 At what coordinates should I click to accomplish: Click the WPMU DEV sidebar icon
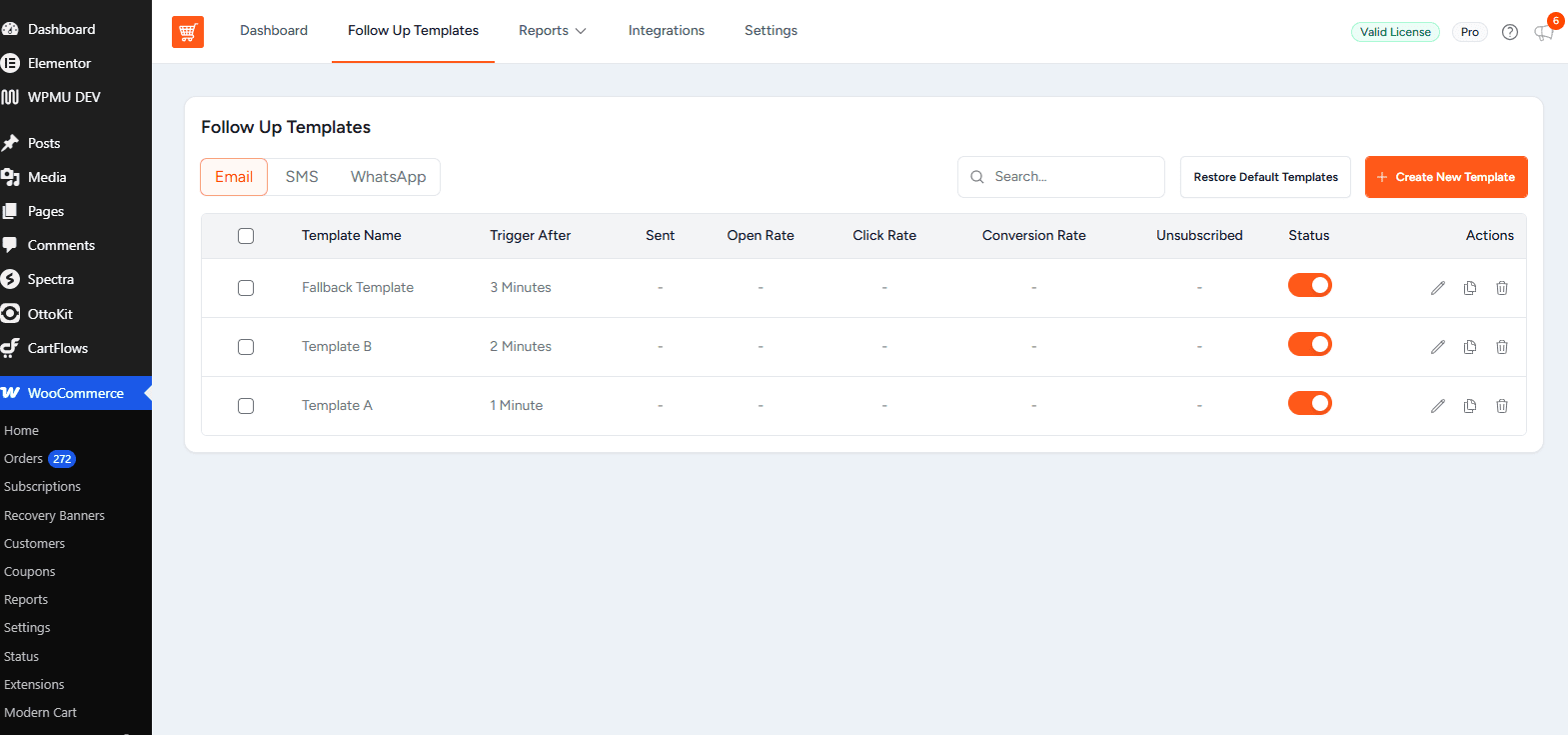click(10, 97)
